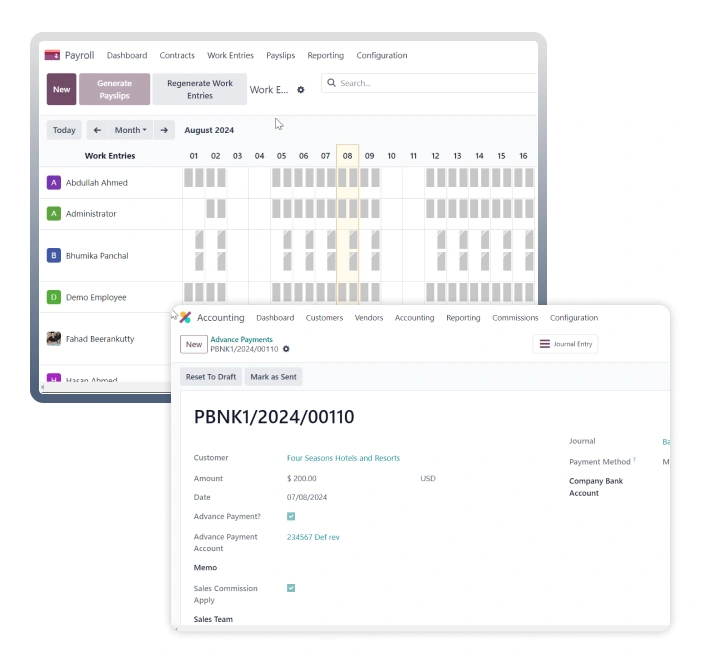Click Generate Payslips button

115,89
